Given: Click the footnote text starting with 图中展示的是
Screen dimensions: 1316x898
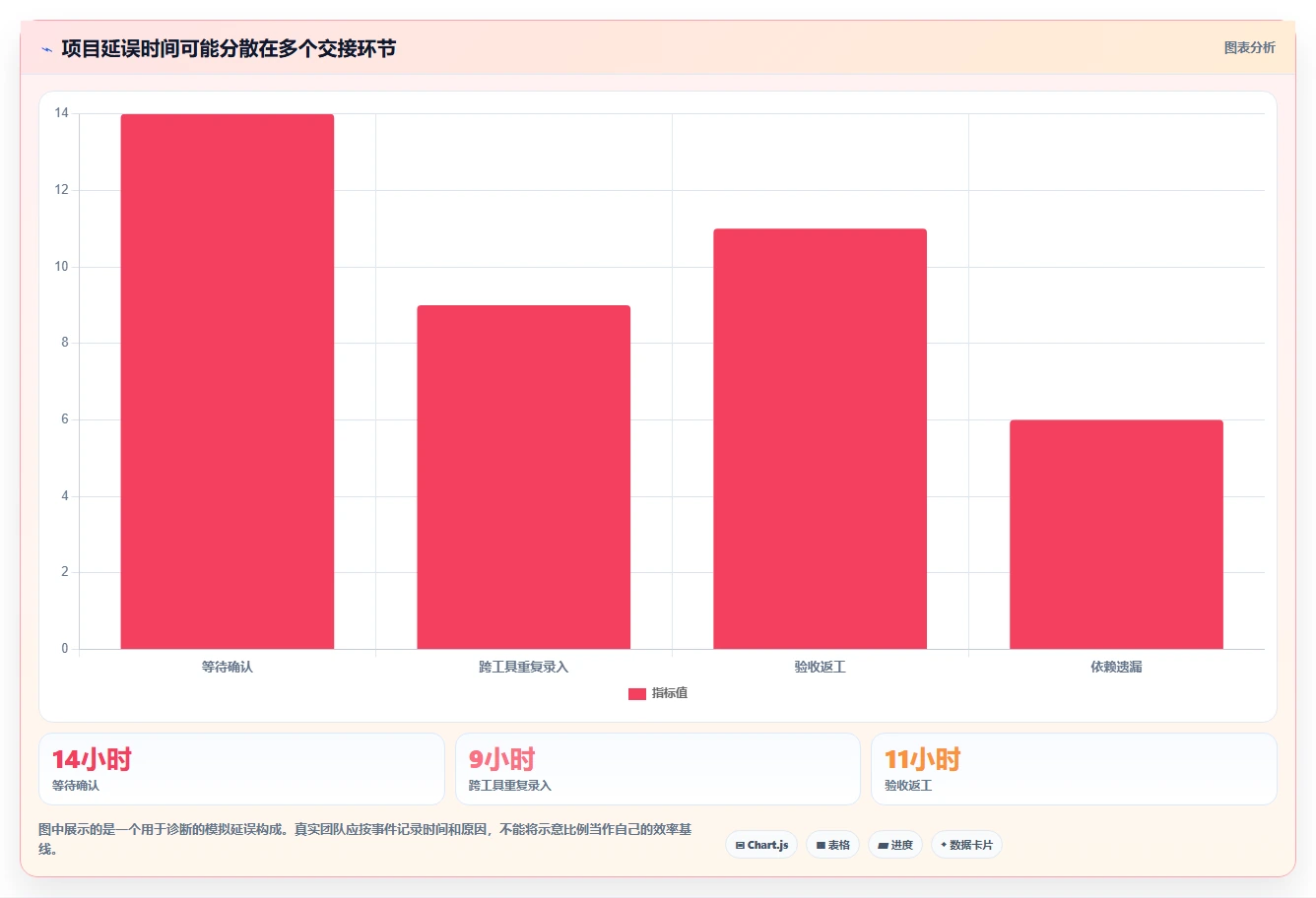Looking at the screenshot, I should point(365,839).
